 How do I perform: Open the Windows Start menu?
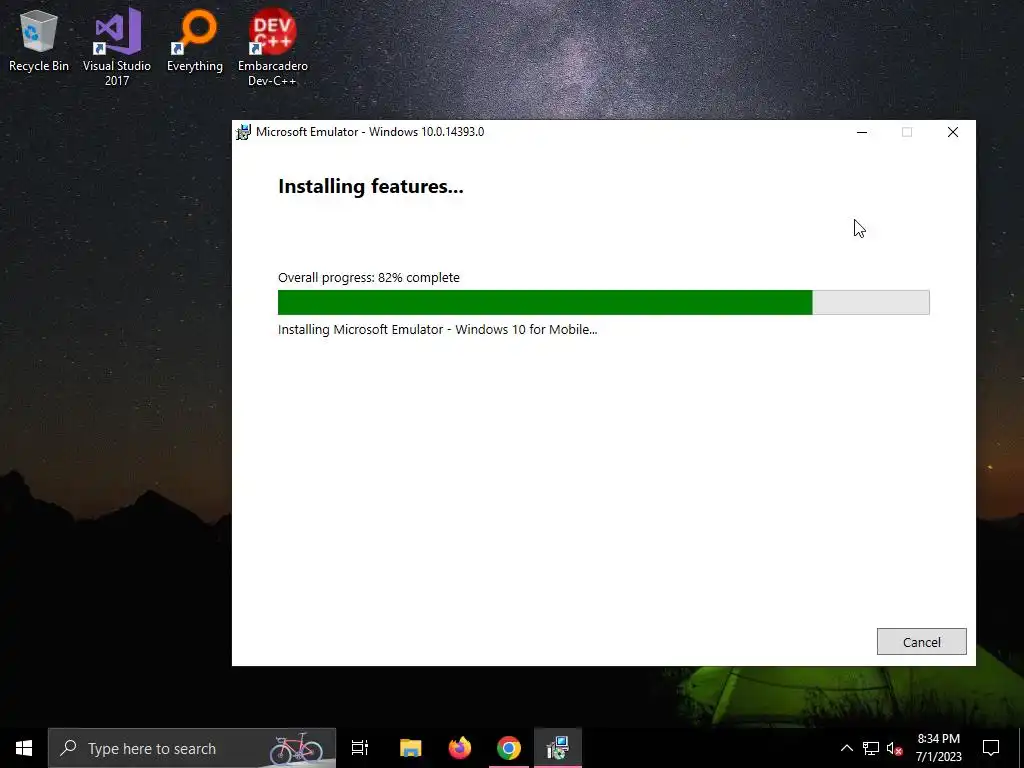coord(24,748)
